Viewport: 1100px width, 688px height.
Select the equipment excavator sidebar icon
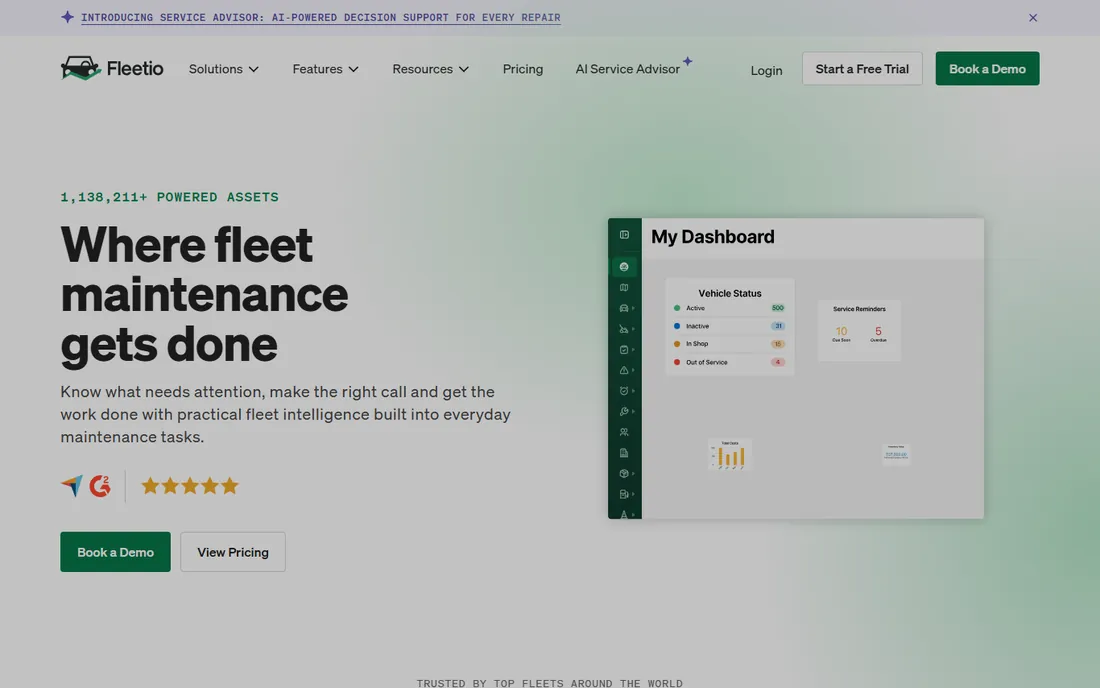point(624,329)
